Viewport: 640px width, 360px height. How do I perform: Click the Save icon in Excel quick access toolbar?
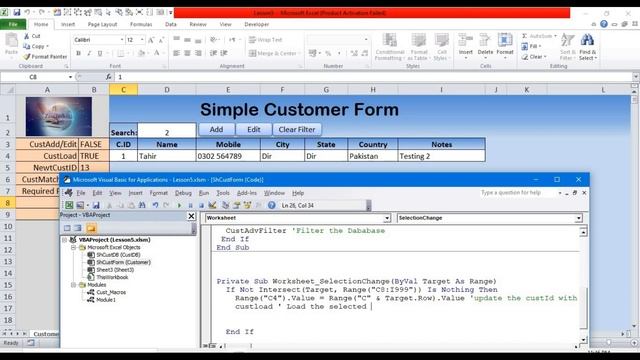(x=16, y=13)
